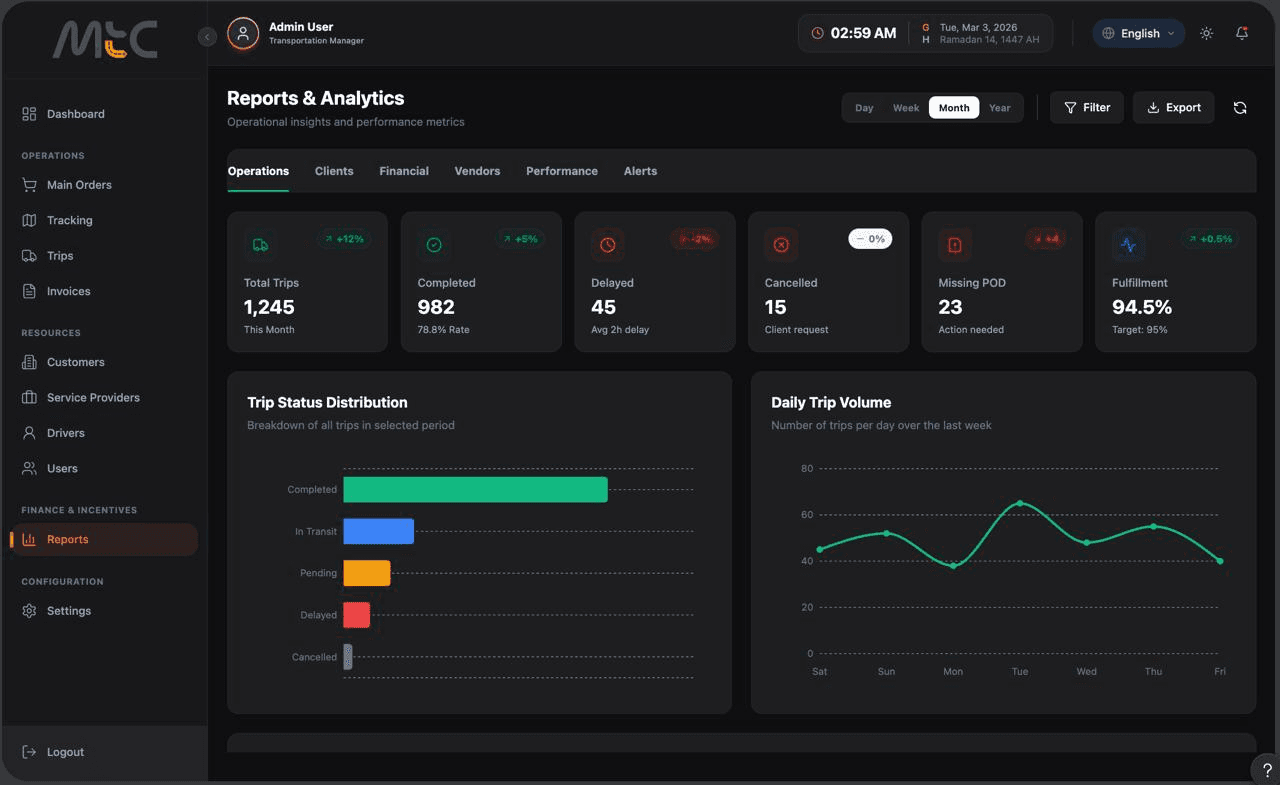The image size is (1280, 785).
Task: Click the Trip Status Distribution heading
Action: click(x=327, y=403)
